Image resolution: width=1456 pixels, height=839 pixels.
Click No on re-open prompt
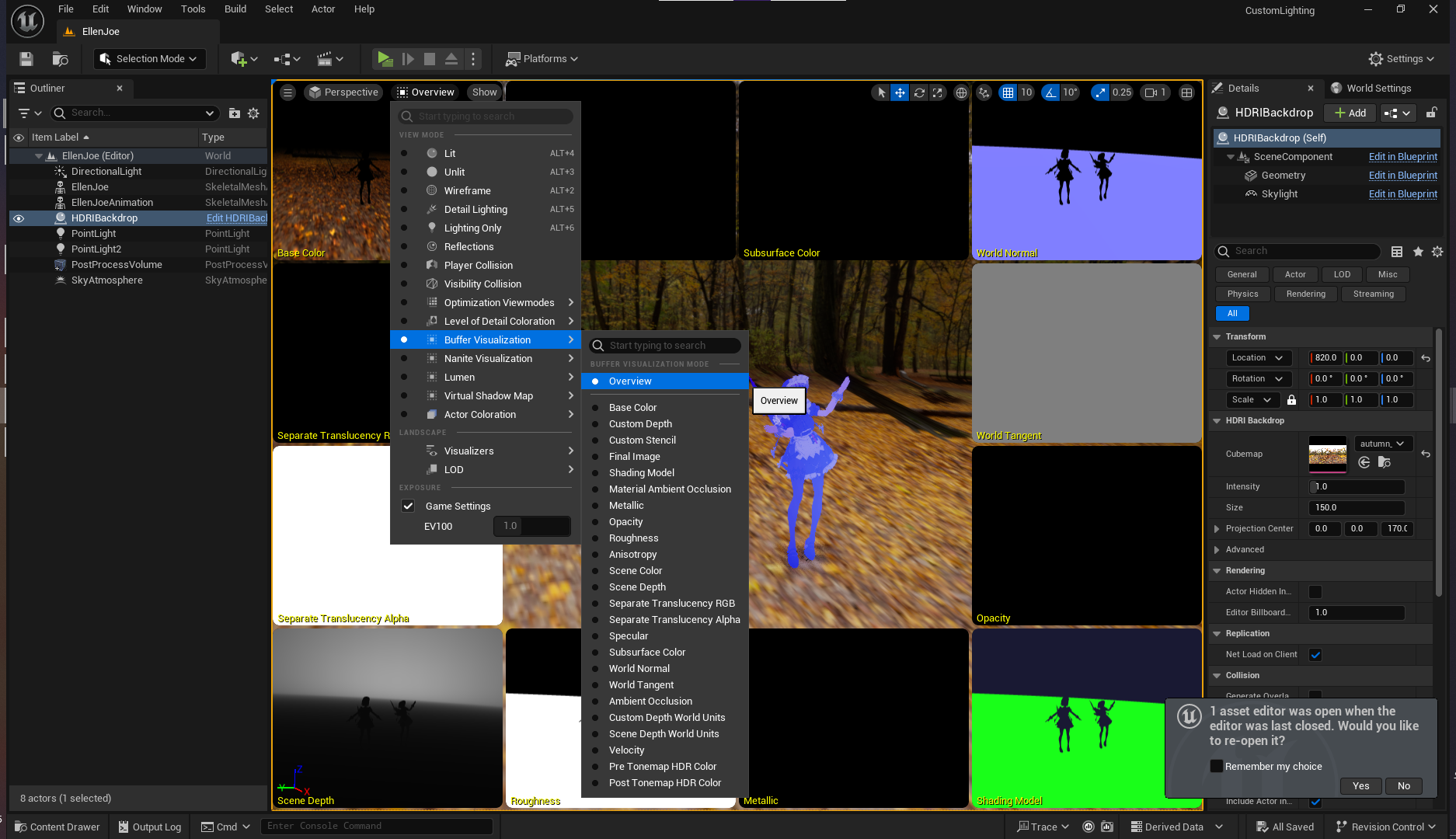(x=1403, y=785)
